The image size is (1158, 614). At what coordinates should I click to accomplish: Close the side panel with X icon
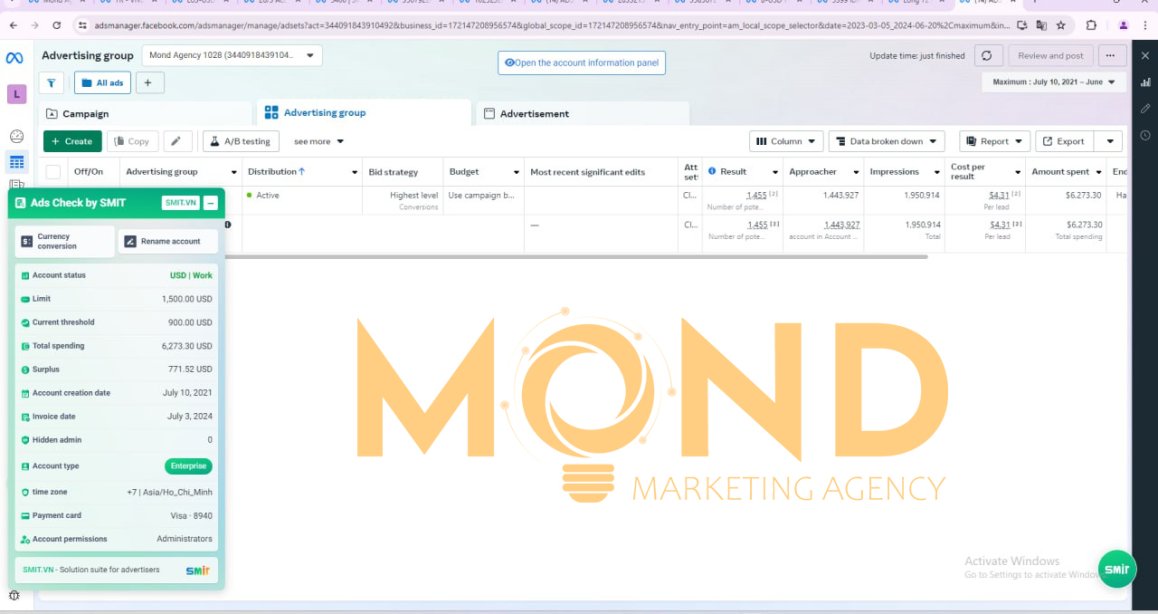(1145, 55)
